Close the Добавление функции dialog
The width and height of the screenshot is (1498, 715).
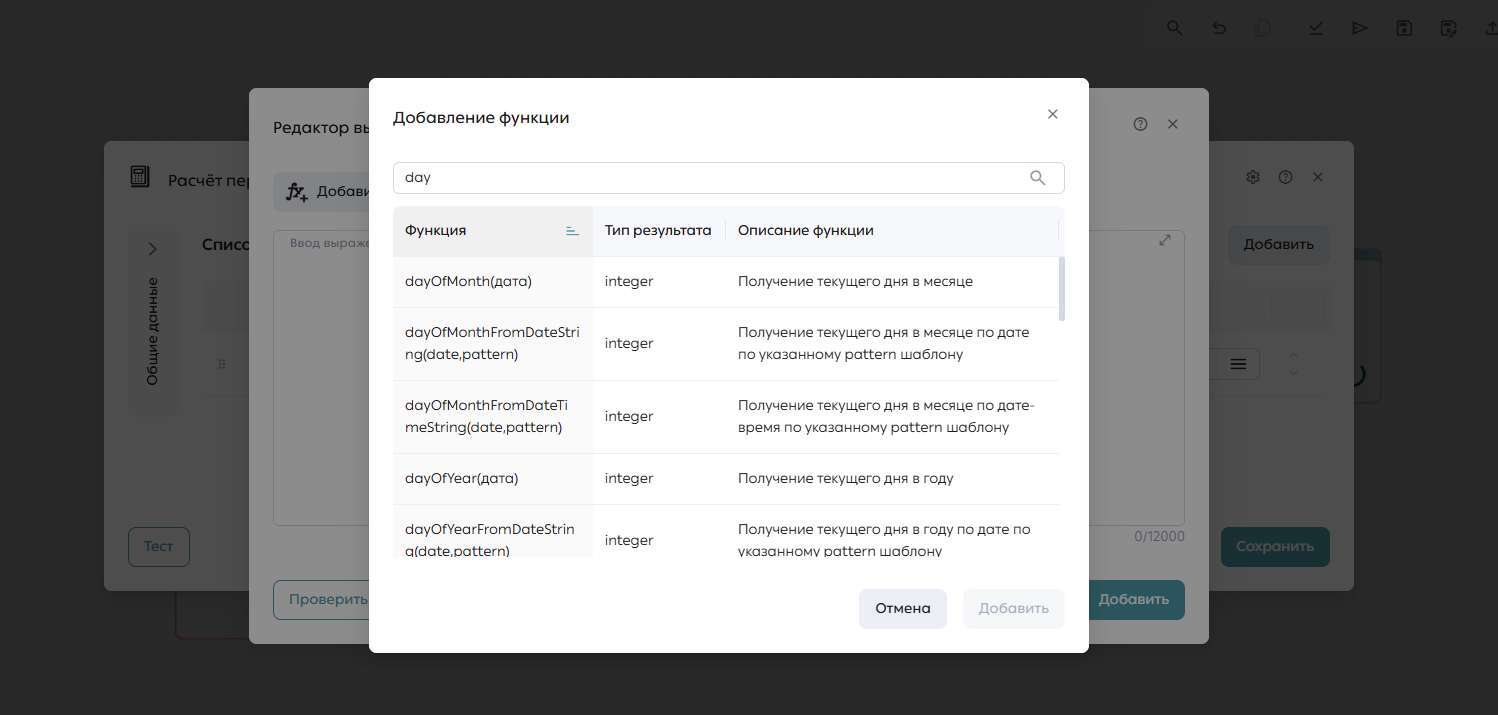pyautogui.click(x=1052, y=114)
